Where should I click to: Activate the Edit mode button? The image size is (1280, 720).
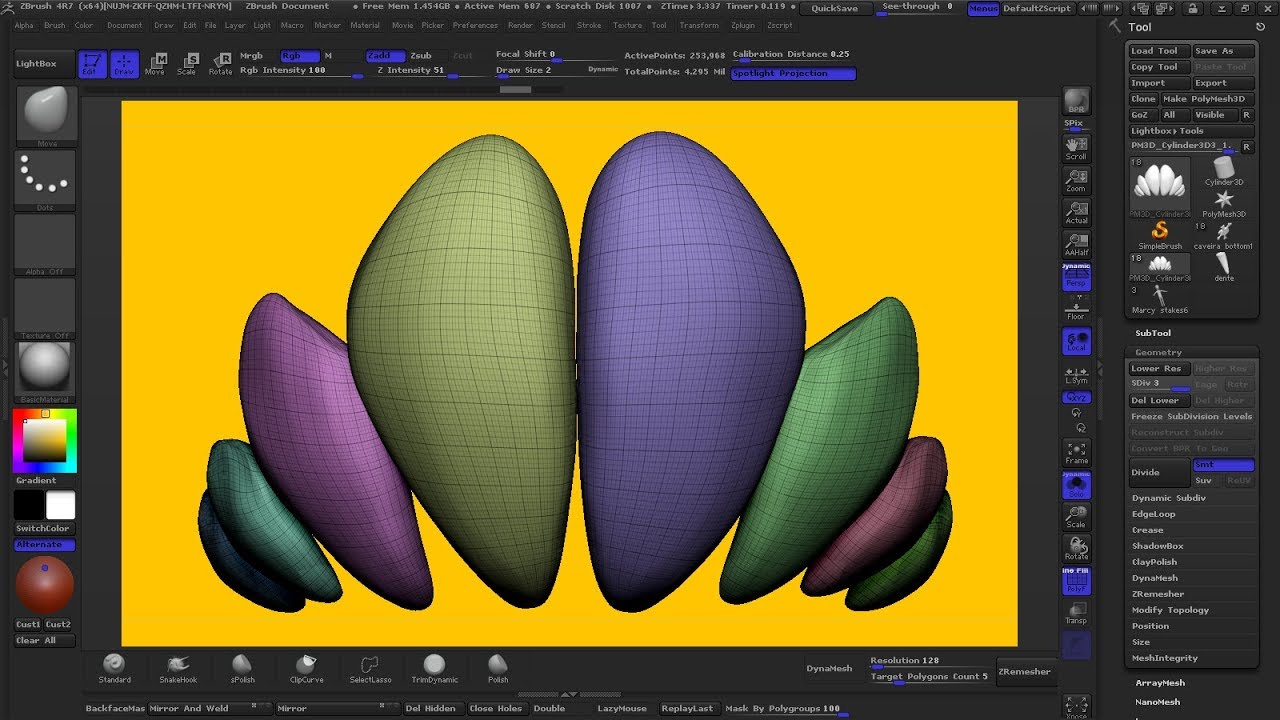pyautogui.click(x=92, y=64)
